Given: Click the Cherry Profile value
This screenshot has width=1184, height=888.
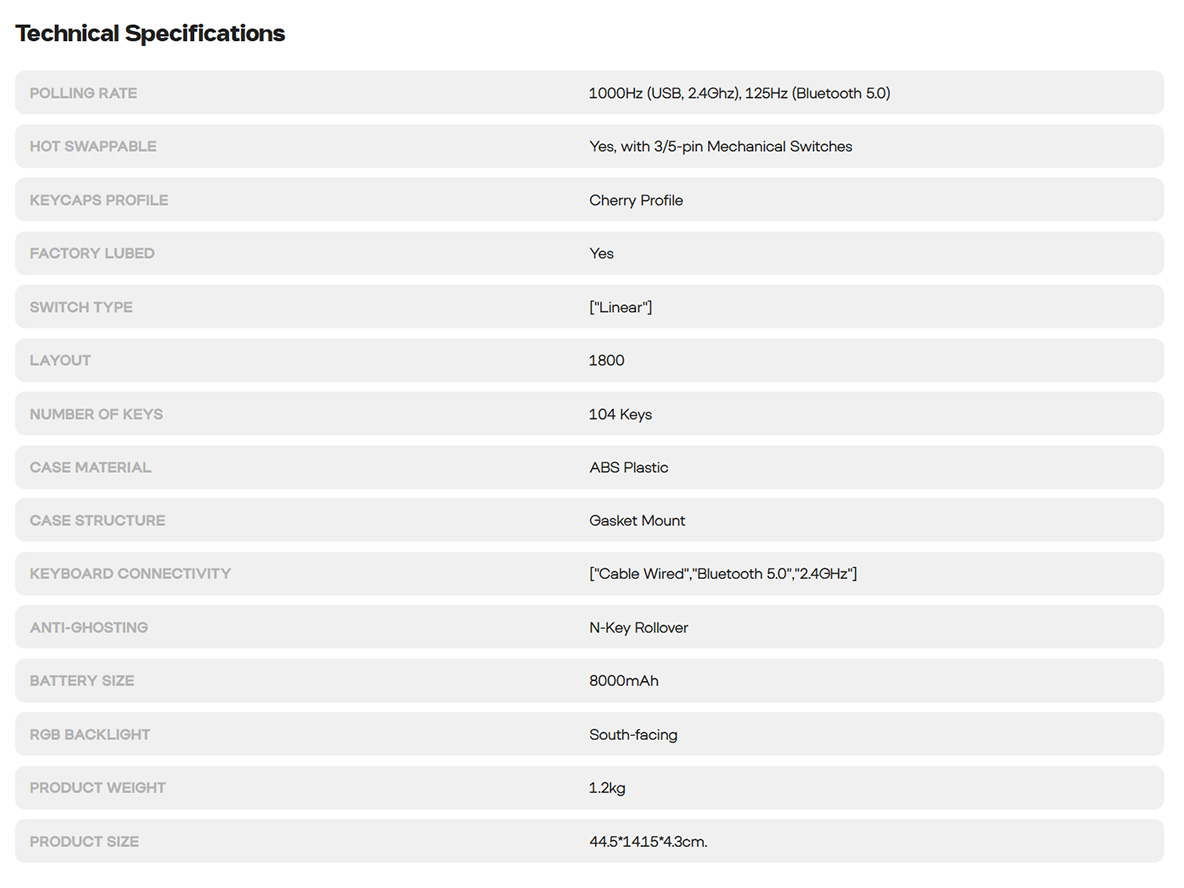Looking at the screenshot, I should (636, 200).
